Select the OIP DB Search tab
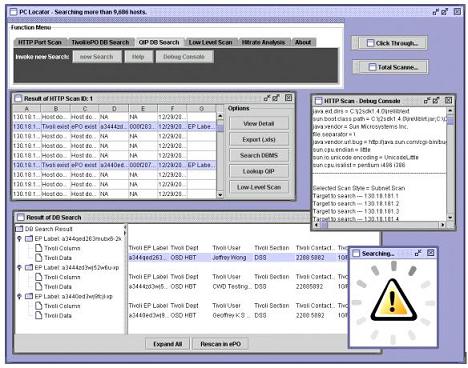 (159, 42)
